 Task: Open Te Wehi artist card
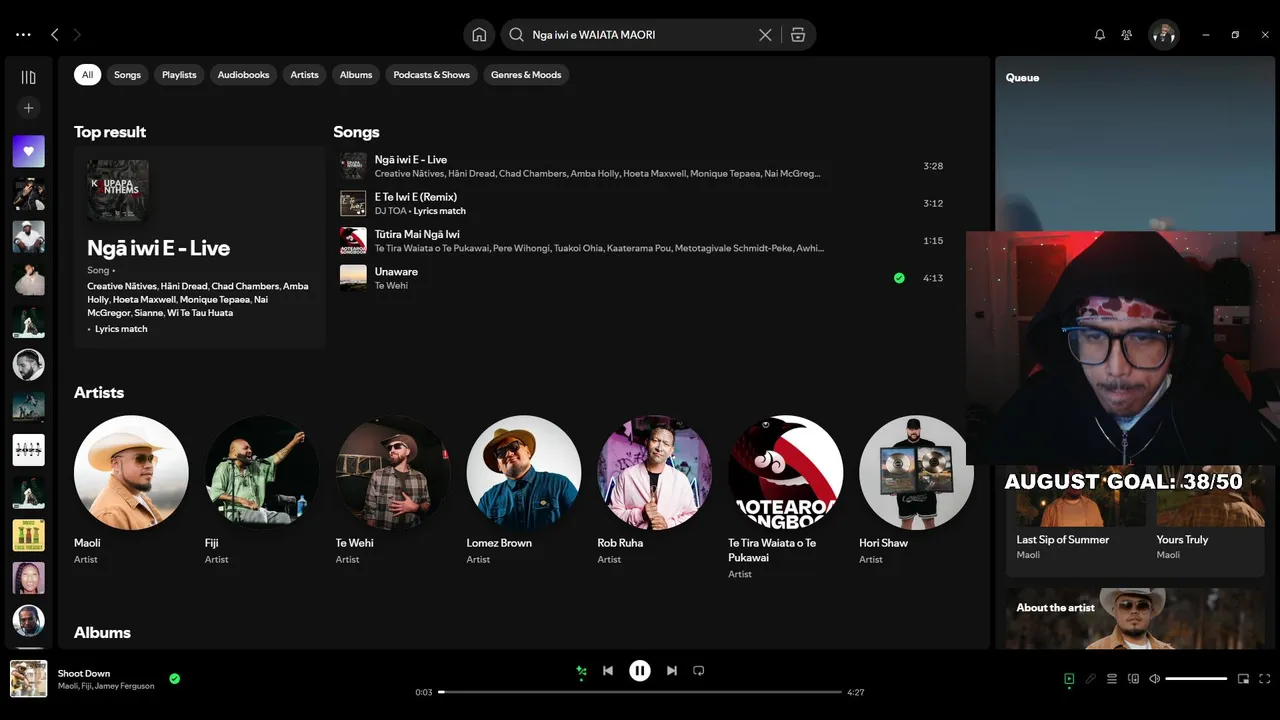pyautogui.click(x=393, y=491)
